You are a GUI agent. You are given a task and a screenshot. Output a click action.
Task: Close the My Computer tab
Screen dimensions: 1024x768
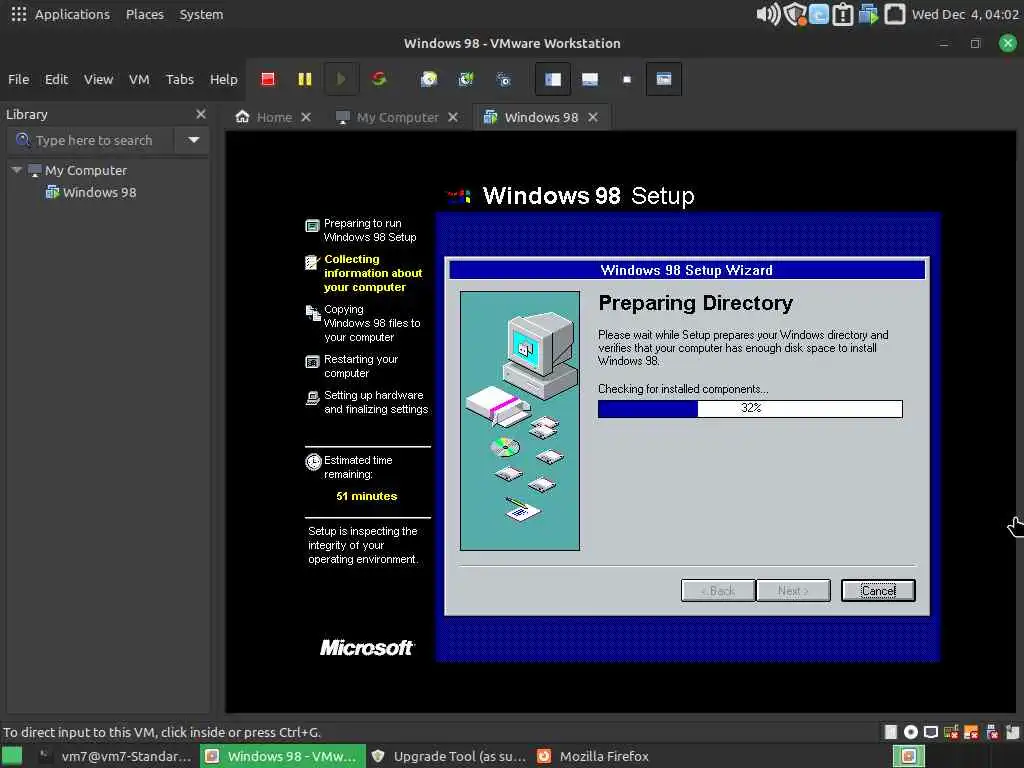[x=453, y=118]
